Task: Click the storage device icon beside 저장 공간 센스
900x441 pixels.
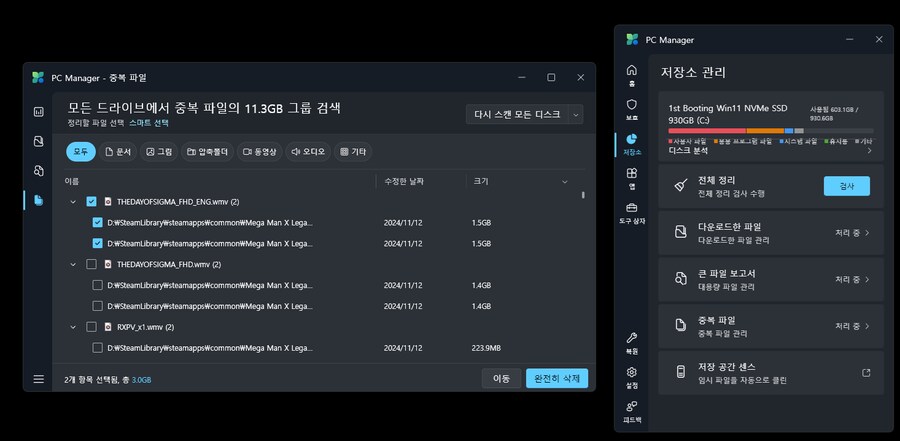Action: tap(681, 372)
